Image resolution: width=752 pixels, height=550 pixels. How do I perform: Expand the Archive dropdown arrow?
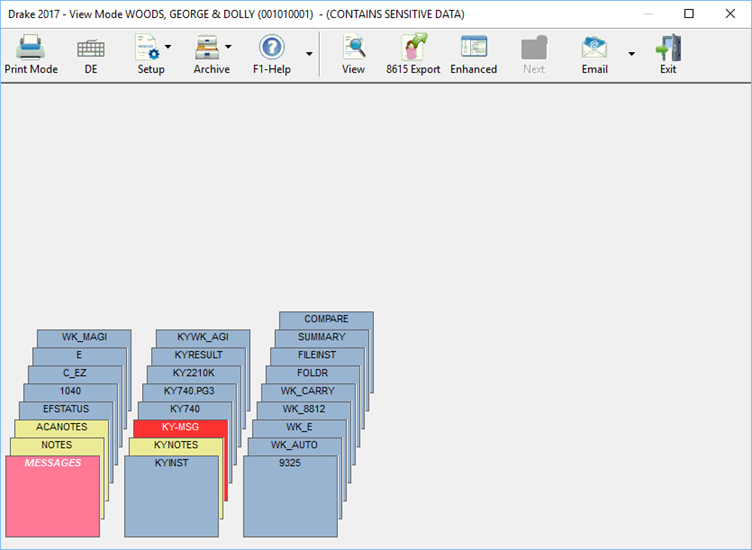[228, 47]
